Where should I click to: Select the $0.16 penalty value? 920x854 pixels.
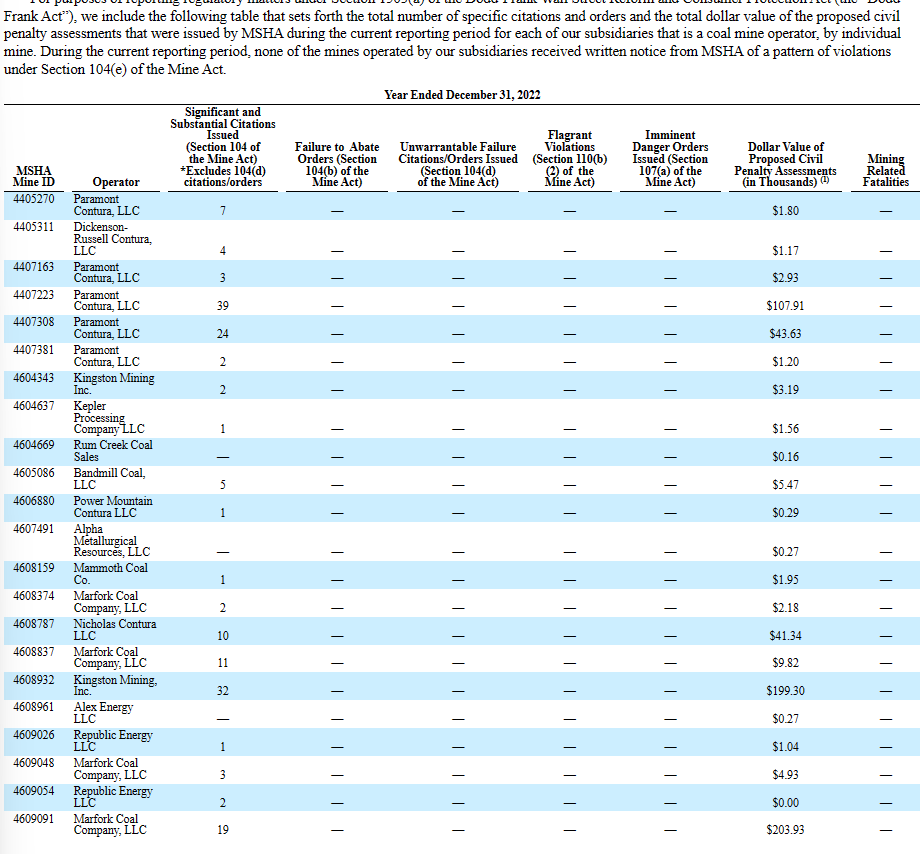click(785, 457)
